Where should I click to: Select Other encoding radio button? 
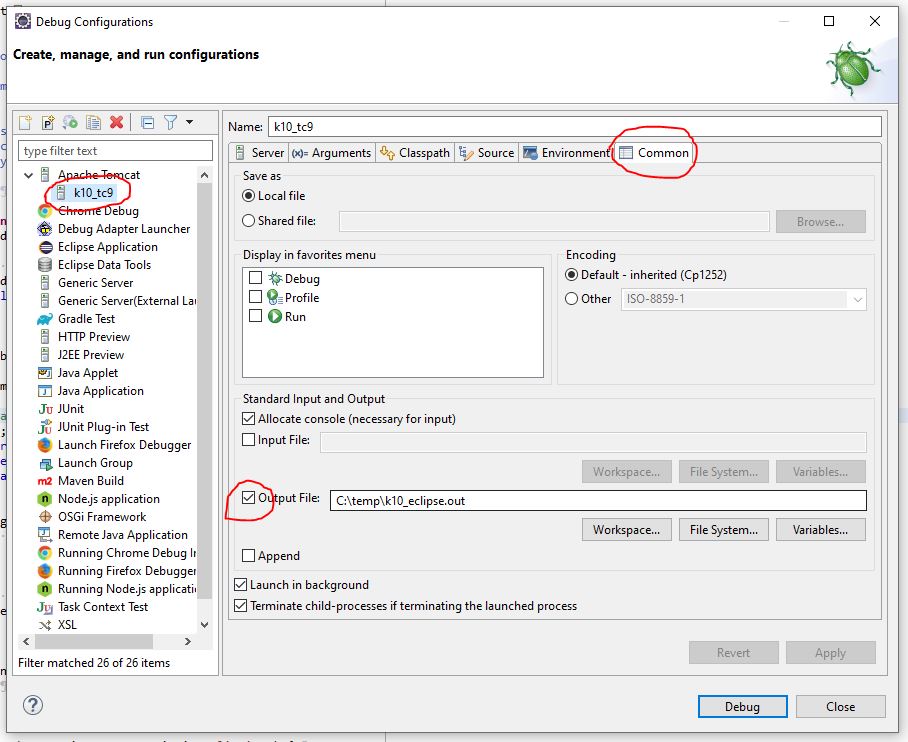tap(572, 299)
